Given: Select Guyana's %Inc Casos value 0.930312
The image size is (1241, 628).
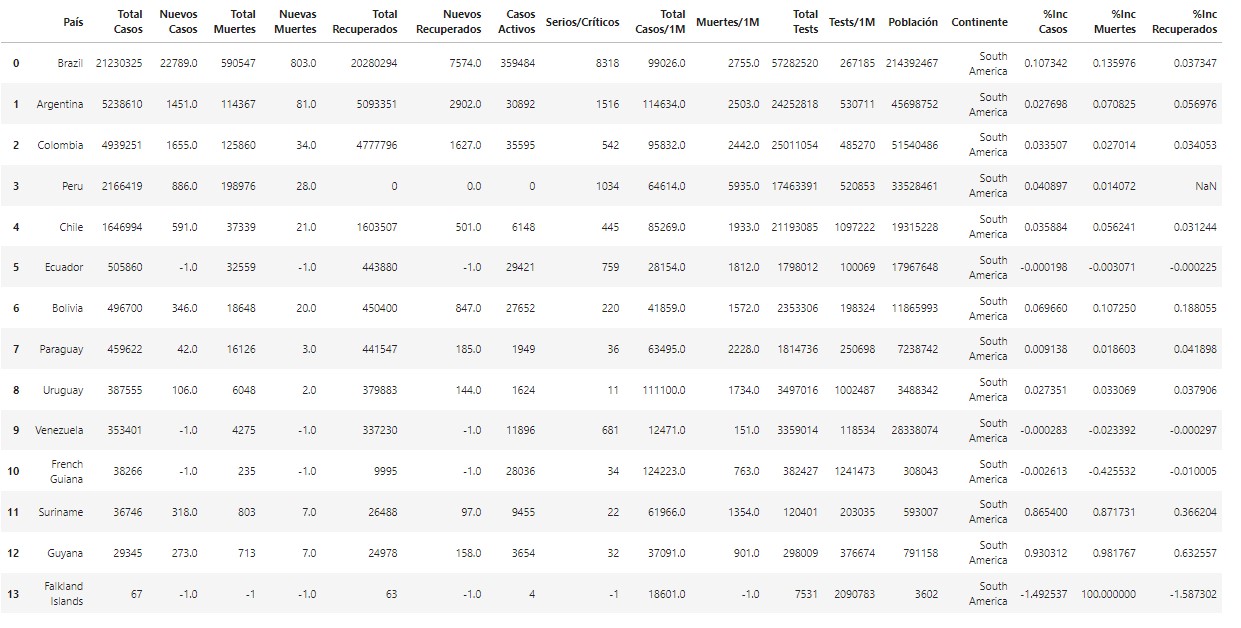Looking at the screenshot, I should 1046,553.
